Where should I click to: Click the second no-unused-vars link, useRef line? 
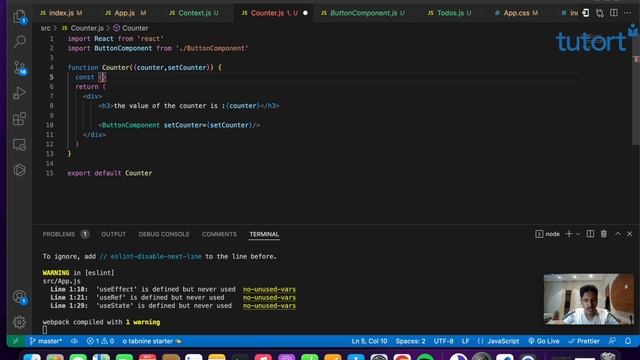point(269,298)
